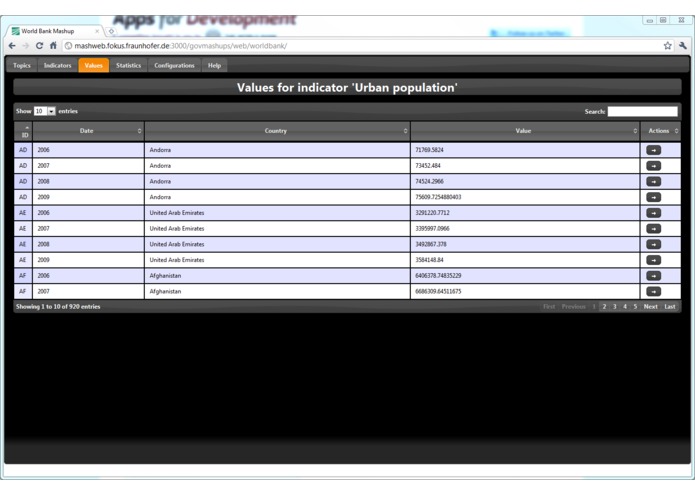This screenshot has height=494, width=695.
Task: Open the Show entries dropdown
Action: pos(44,111)
